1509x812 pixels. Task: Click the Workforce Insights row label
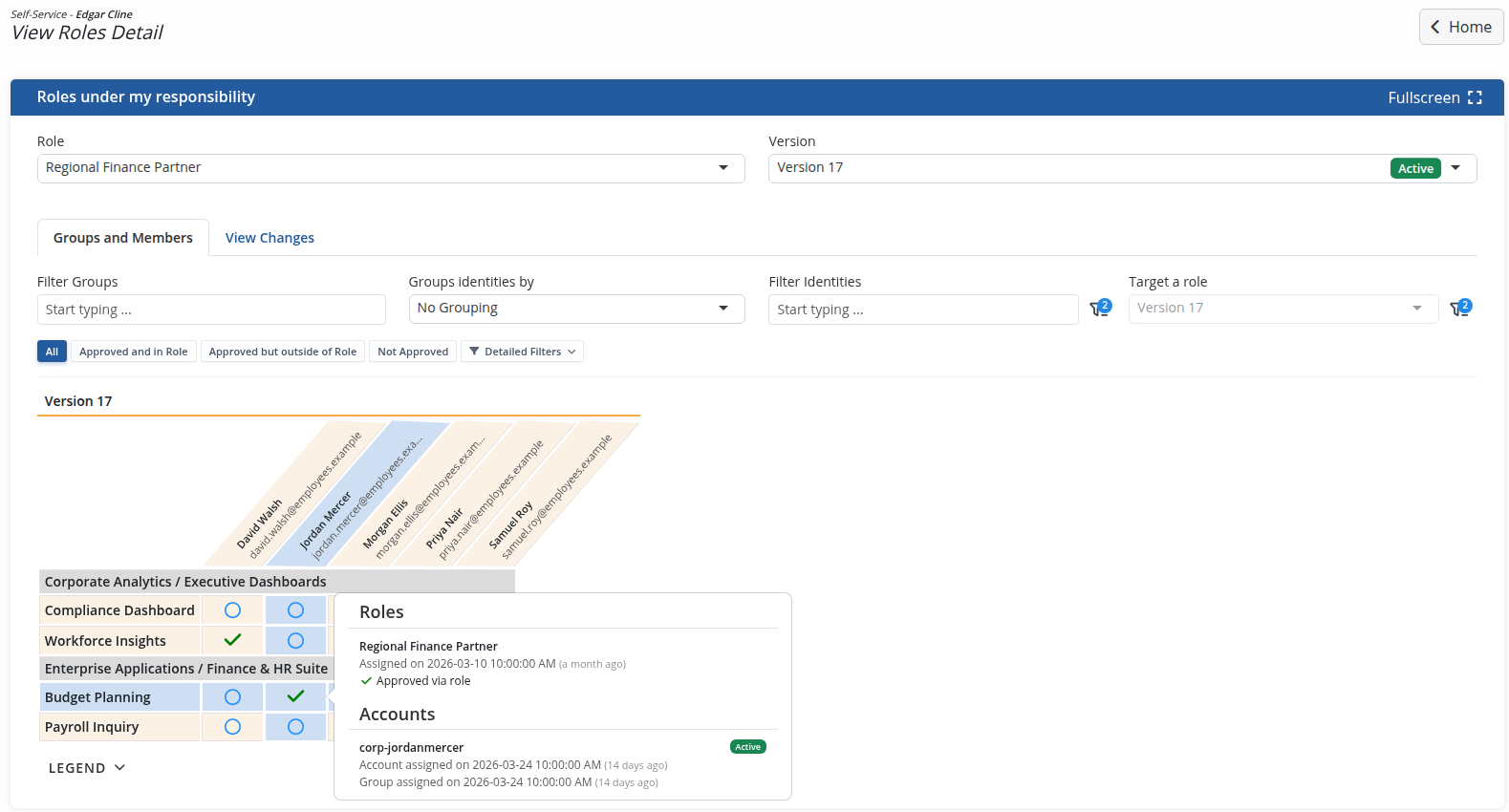[x=119, y=641]
